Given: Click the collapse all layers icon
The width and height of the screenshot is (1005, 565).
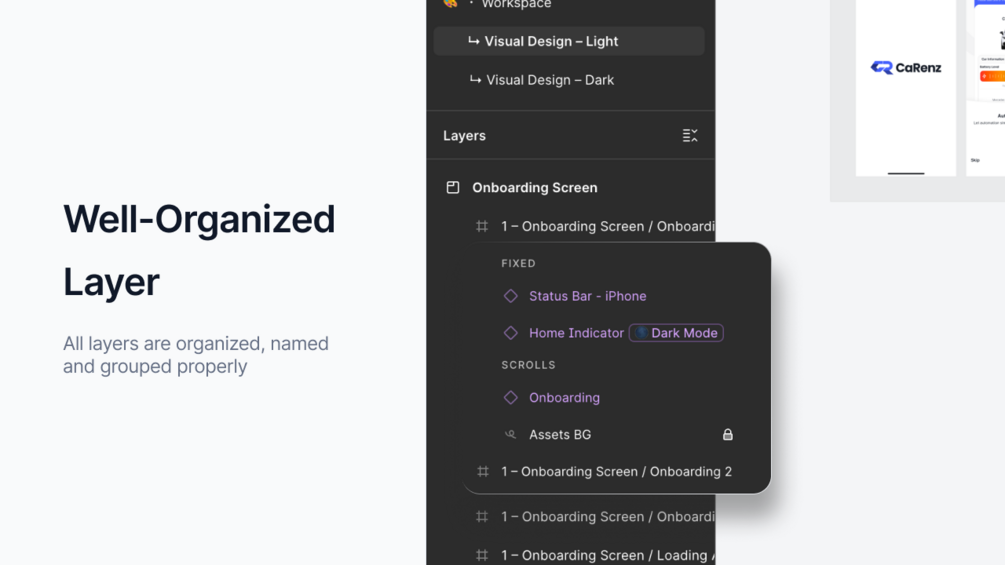Looking at the screenshot, I should click(x=690, y=136).
